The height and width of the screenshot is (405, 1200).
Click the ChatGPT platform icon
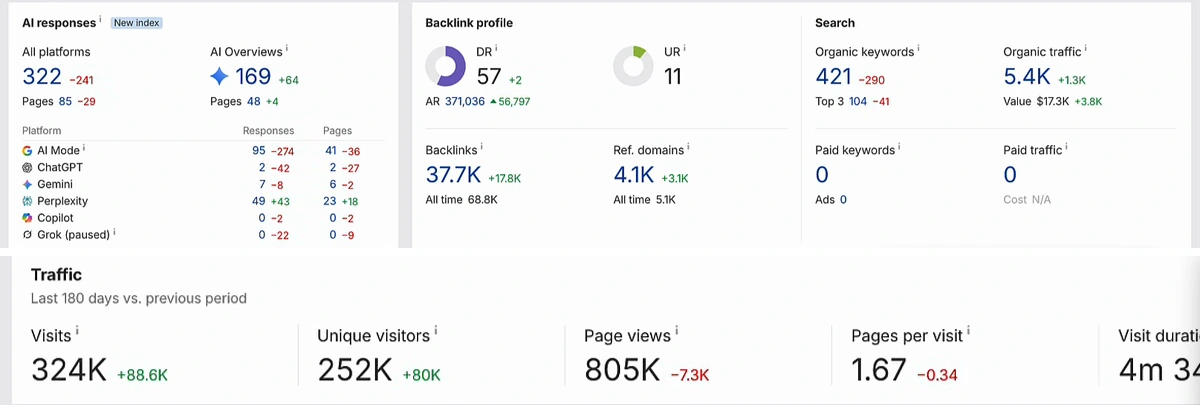click(x=27, y=167)
